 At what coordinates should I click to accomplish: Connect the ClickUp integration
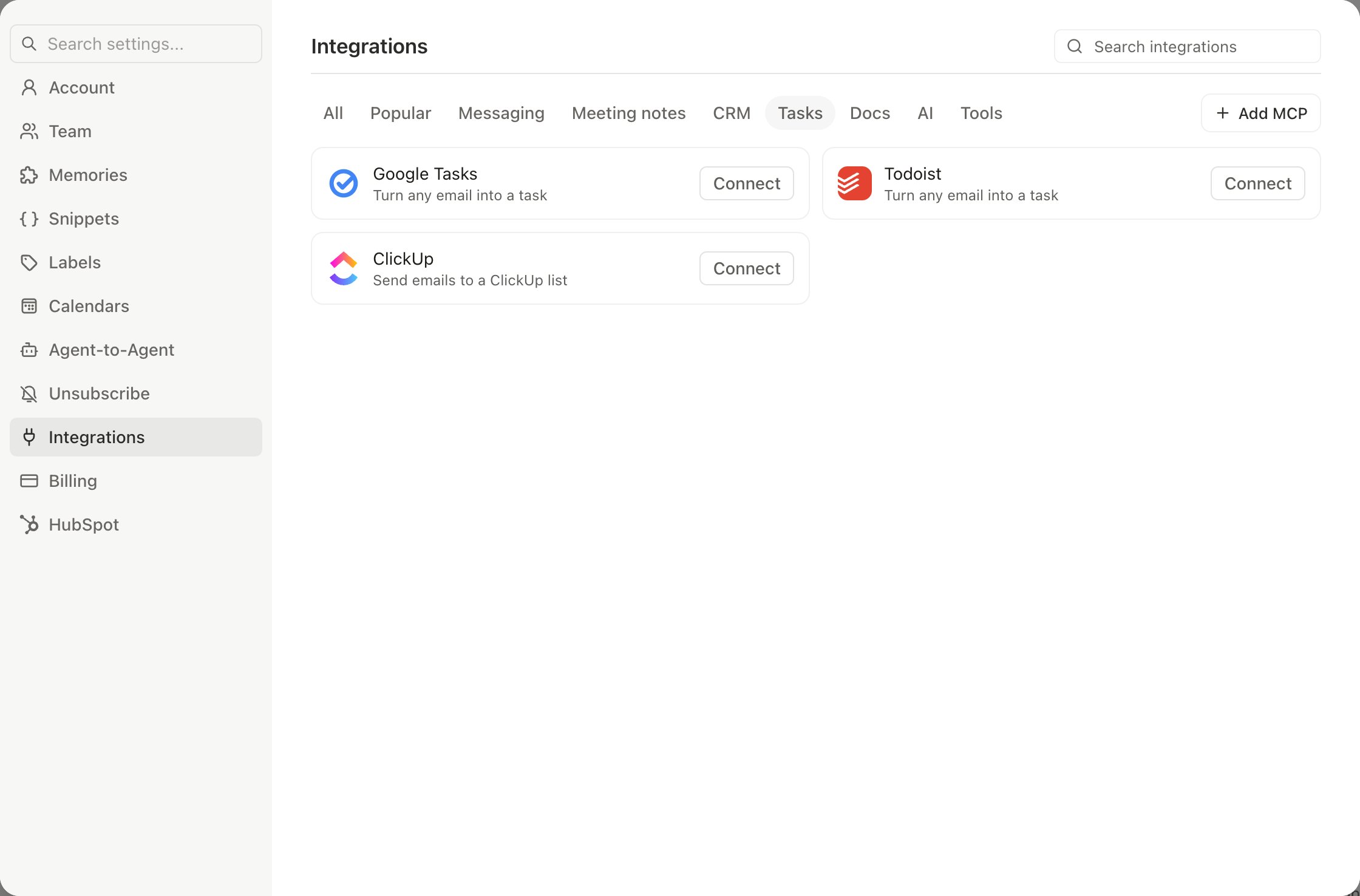pos(747,268)
